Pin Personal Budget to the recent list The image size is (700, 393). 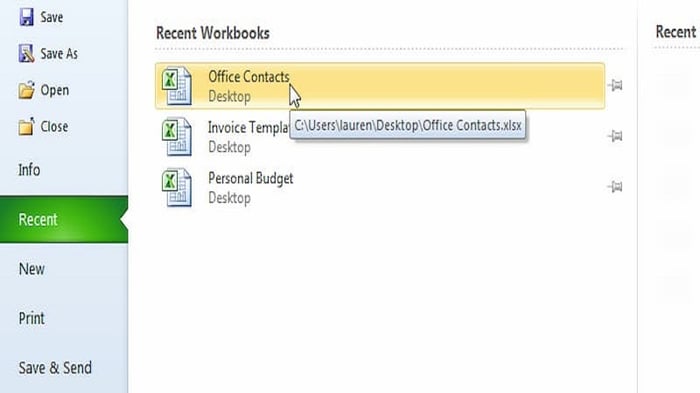615,186
